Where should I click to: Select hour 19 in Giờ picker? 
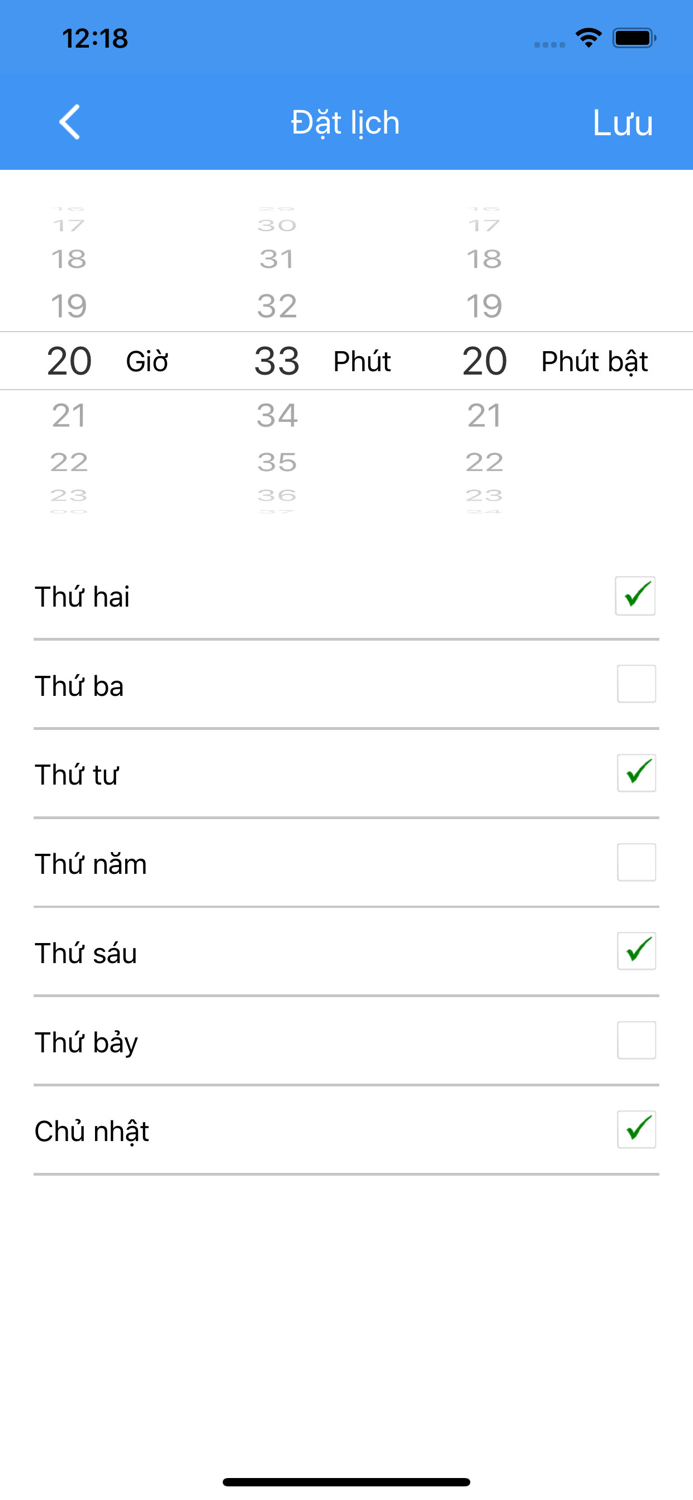click(x=69, y=306)
